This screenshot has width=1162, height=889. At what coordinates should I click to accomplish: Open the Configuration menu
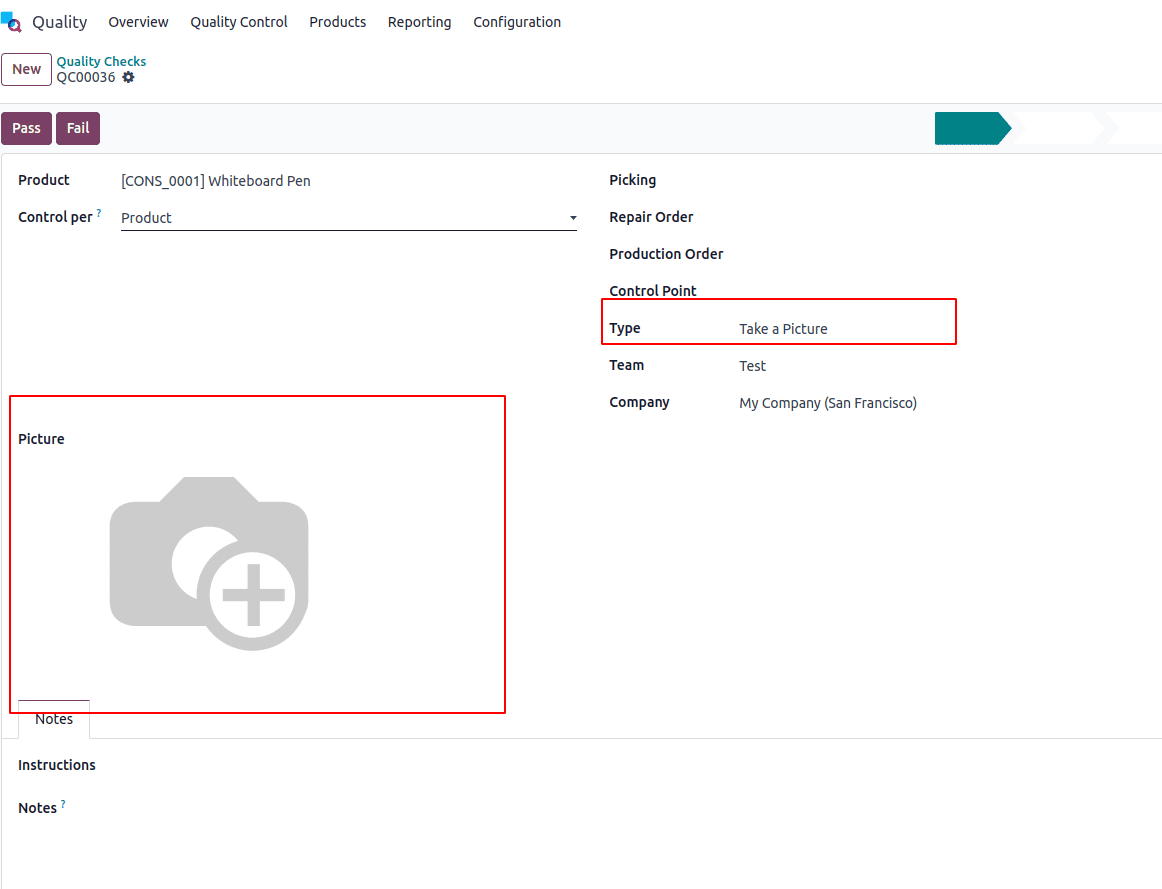pos(517,21)
